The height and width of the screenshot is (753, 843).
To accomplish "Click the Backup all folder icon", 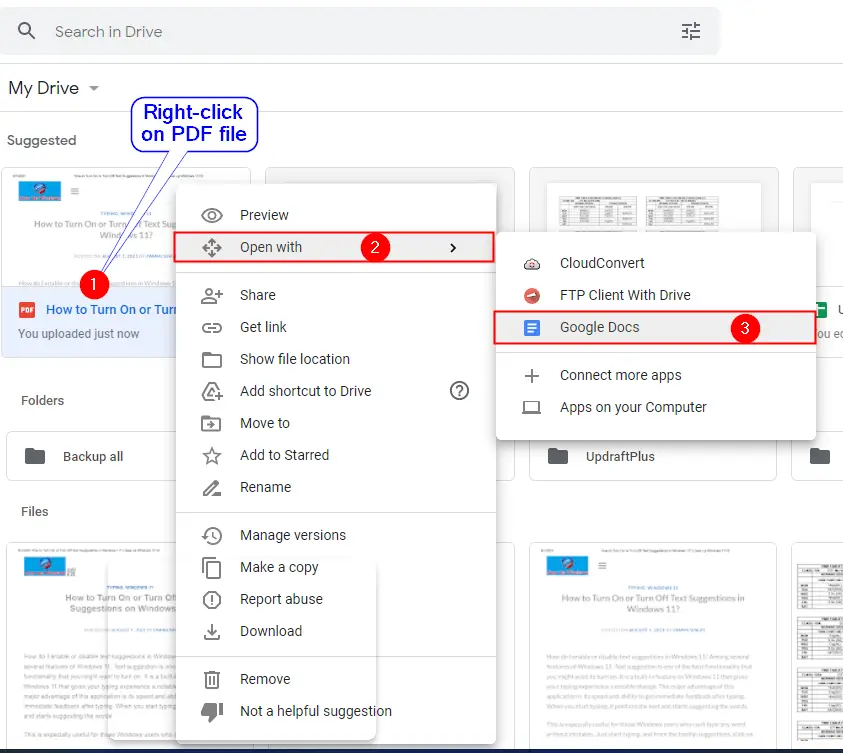I will click(x=35, y=456).
